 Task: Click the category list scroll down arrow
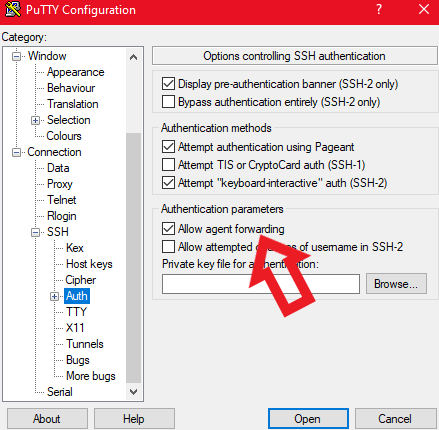134,392
